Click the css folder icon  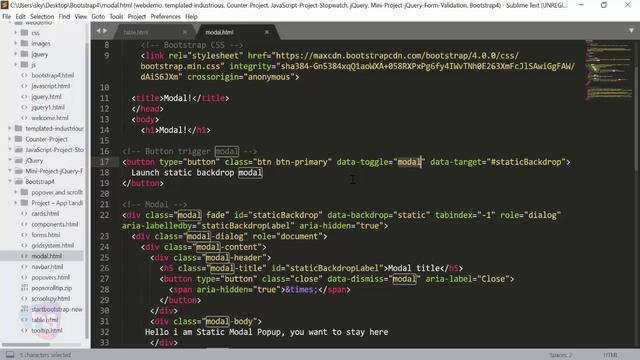pyautogui.click(x=24, y=33)
